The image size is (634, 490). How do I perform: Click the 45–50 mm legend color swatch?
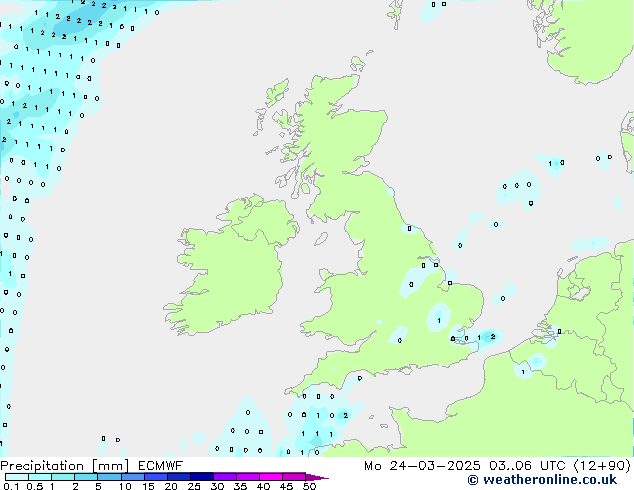(294, 477)
